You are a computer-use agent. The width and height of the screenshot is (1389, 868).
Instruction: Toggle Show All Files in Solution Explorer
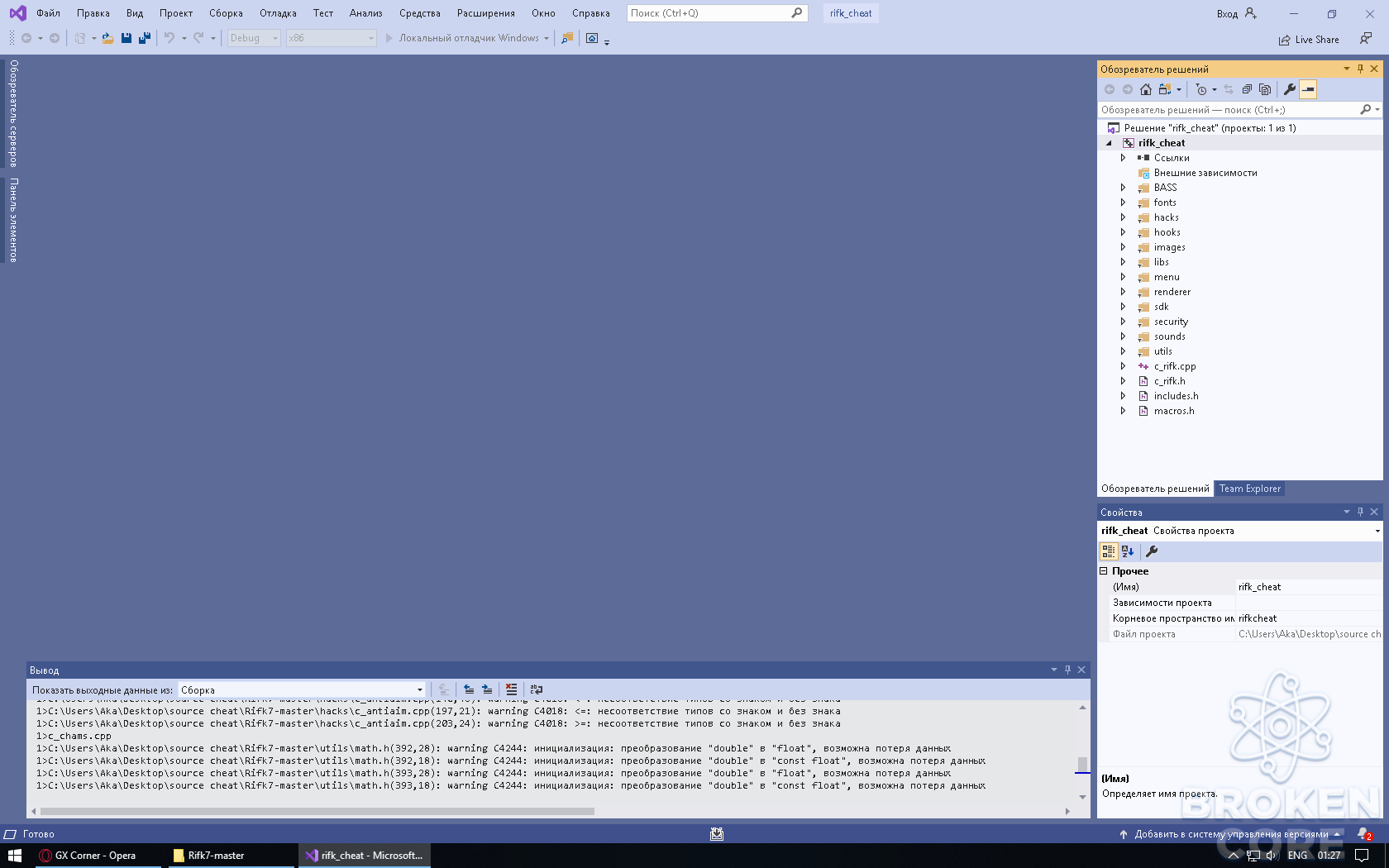pyautogui.click(x=1265, y=89)
